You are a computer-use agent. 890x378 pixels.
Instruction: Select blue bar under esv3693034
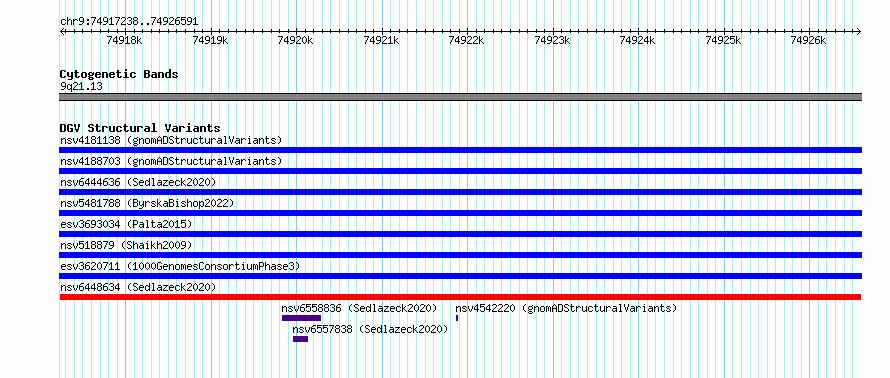click(460, 234)
